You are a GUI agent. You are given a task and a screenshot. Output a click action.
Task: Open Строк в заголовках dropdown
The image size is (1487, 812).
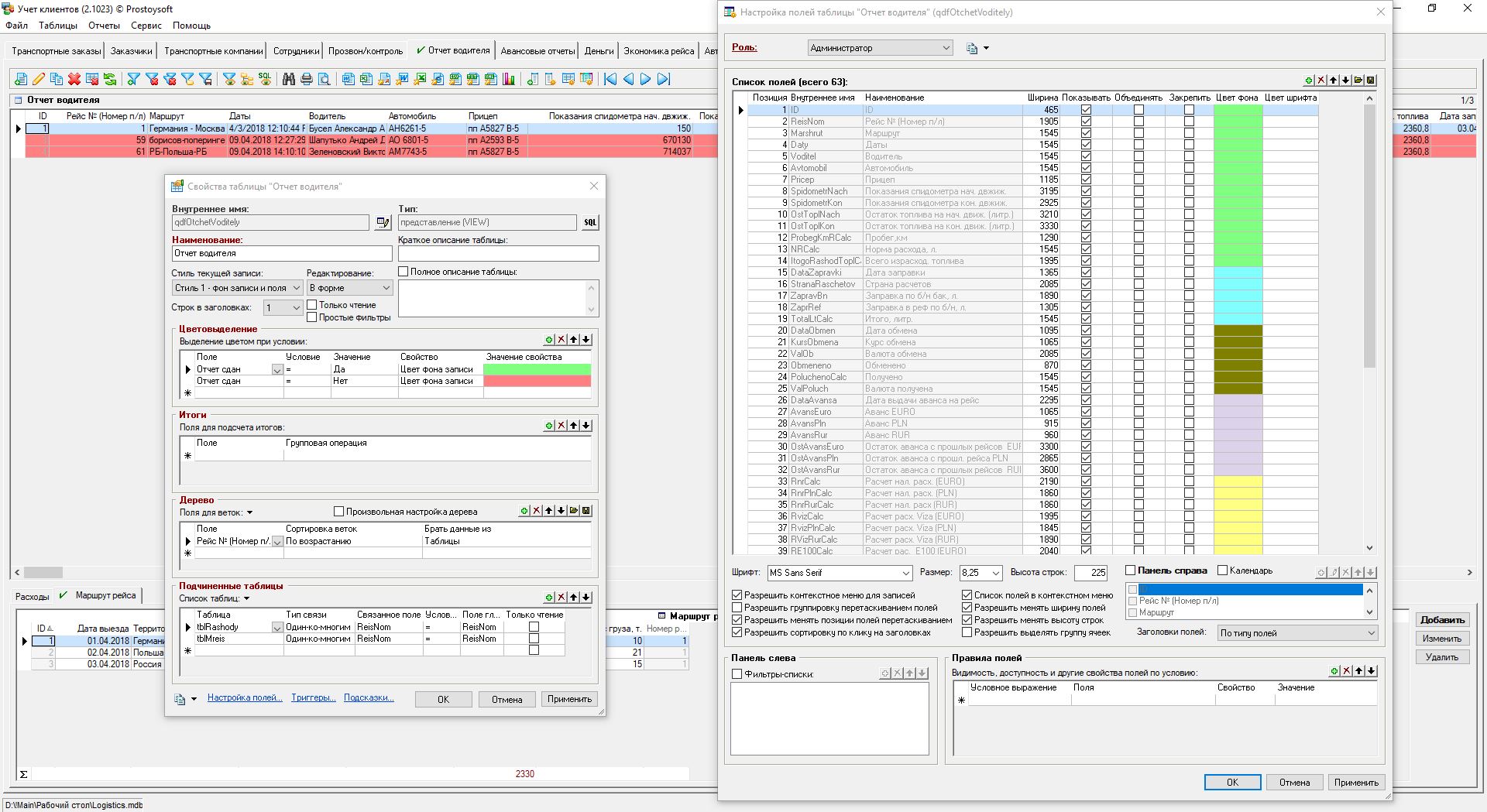tap(283, 308)
